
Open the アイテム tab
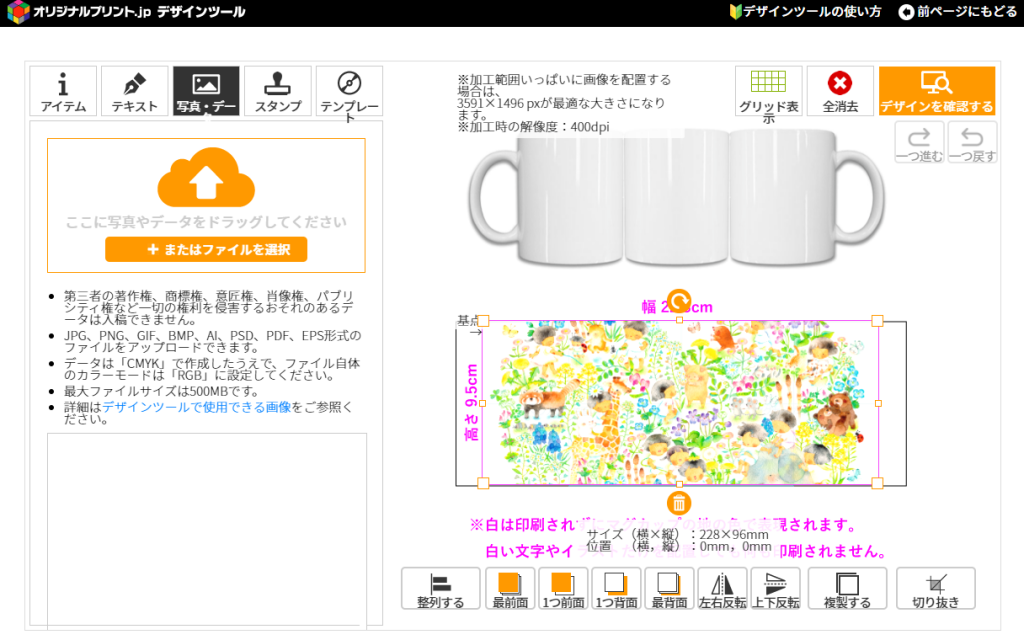[63, 91]
